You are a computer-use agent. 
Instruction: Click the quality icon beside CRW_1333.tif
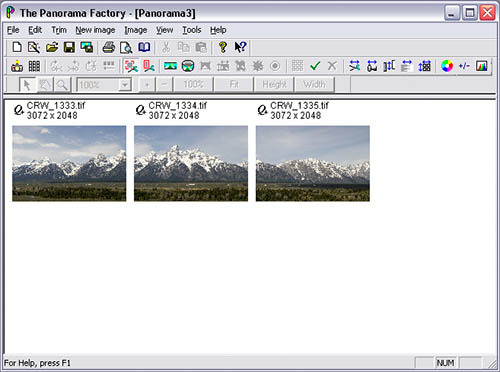coord(19,110)
